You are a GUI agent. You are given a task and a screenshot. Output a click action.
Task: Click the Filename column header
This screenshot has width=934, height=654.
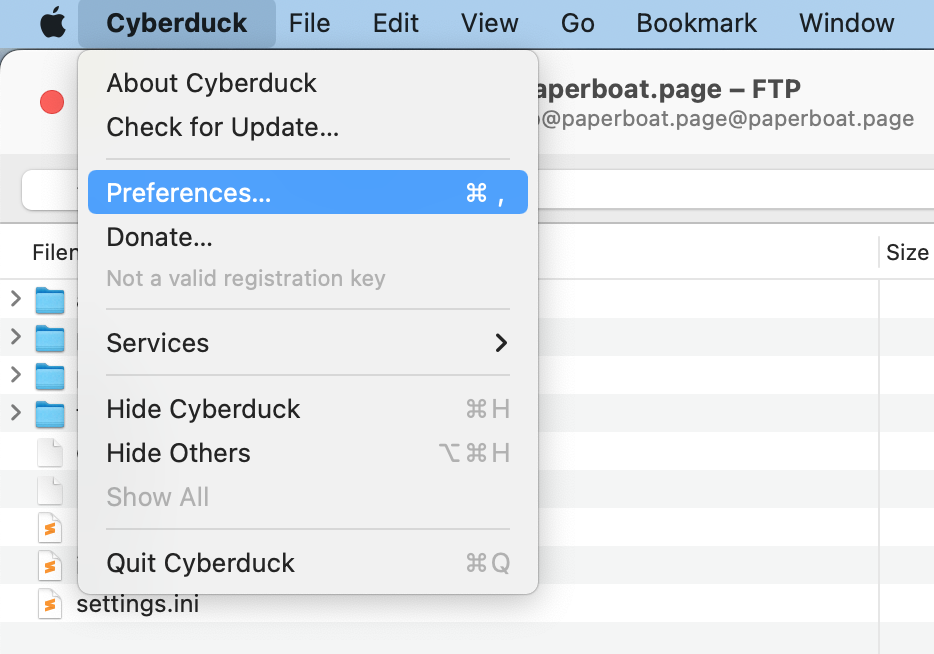[x=55, y=253]
